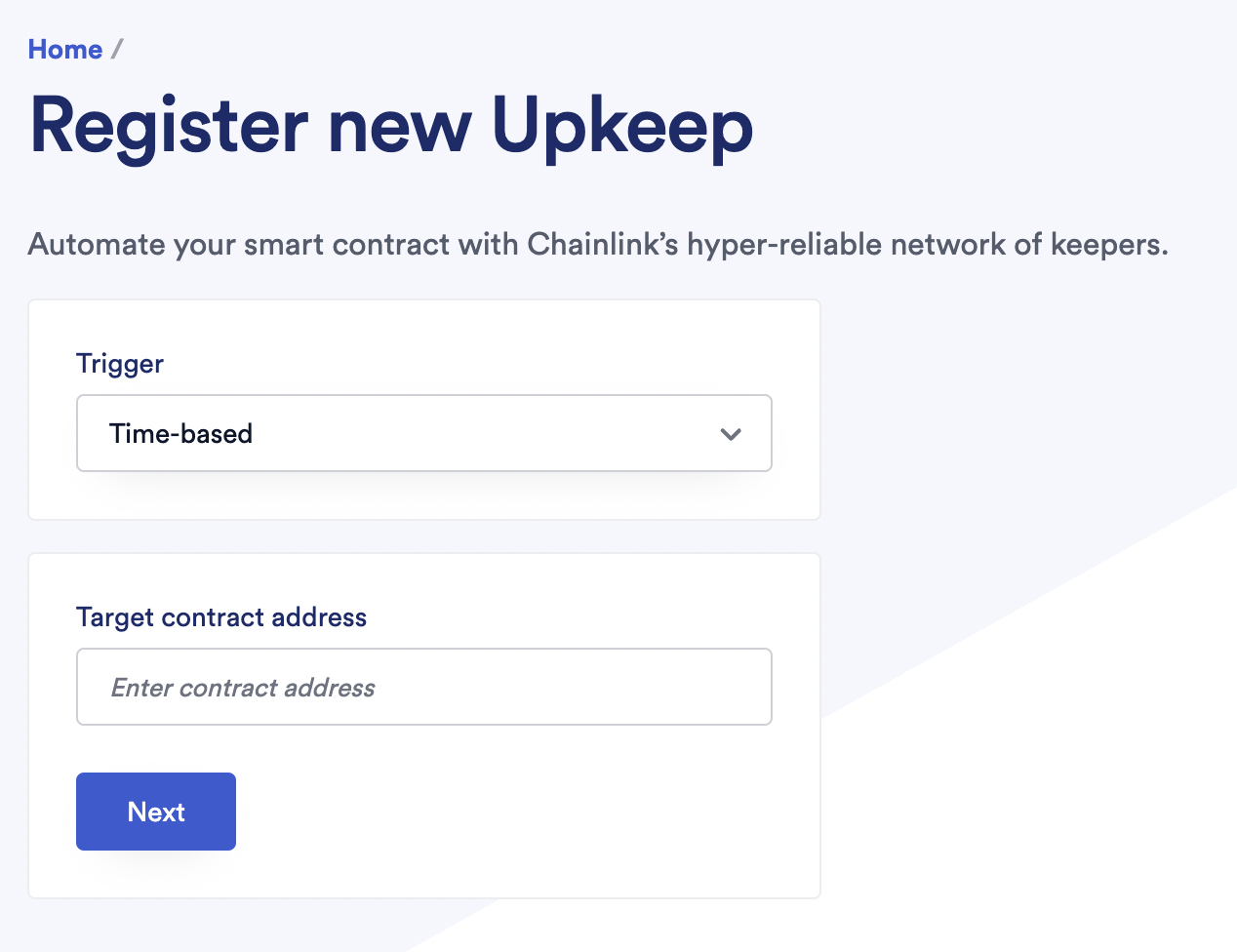Click the Home breadcrumb link

pyautogui.click(x=64, y=50)
